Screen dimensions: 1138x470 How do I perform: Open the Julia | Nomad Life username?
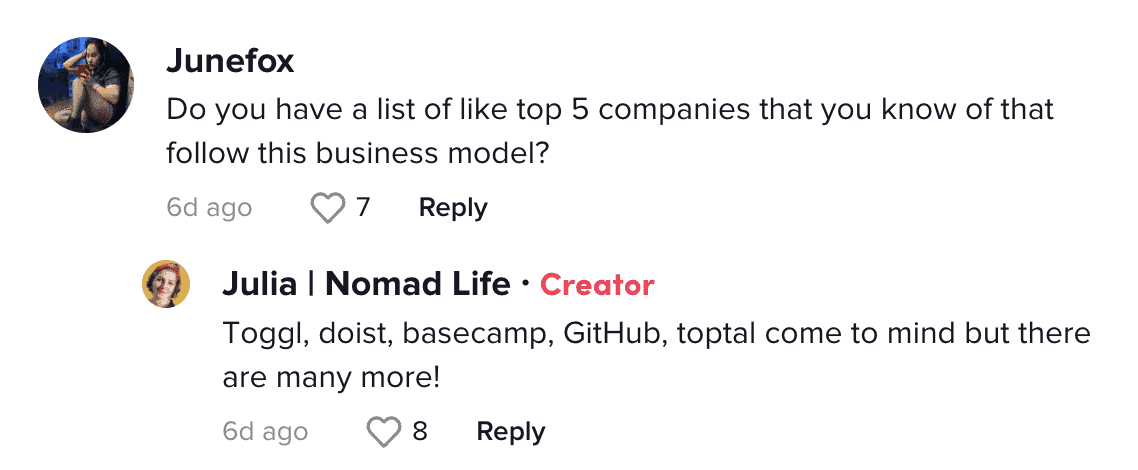[366, 284]
